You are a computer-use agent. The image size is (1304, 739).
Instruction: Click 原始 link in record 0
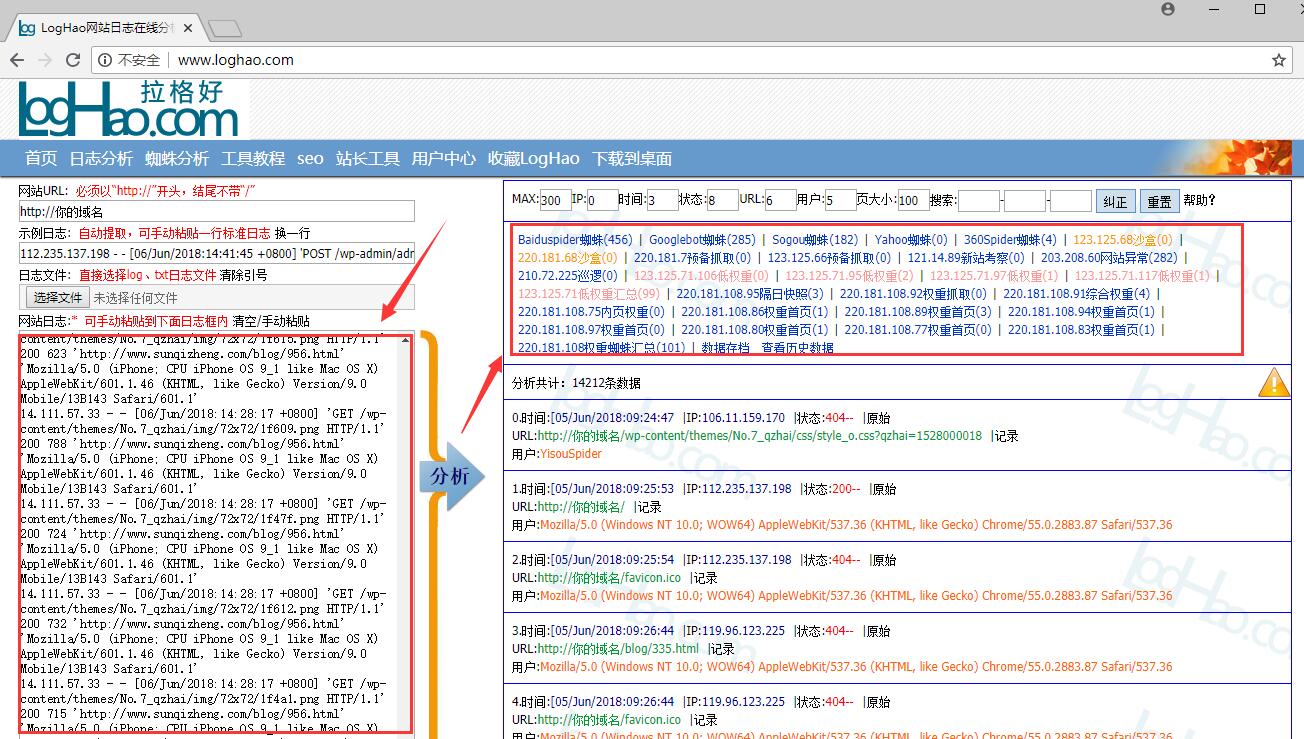[x=878, y=418]
